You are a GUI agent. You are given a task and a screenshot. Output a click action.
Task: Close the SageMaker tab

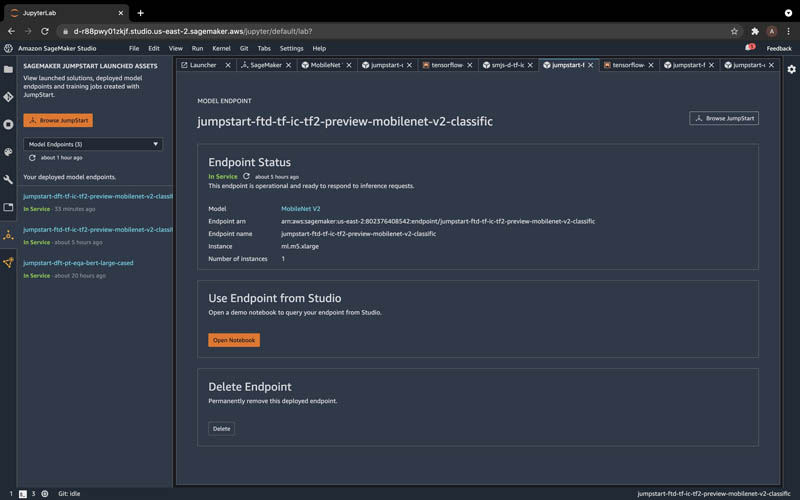click(289, 65)
